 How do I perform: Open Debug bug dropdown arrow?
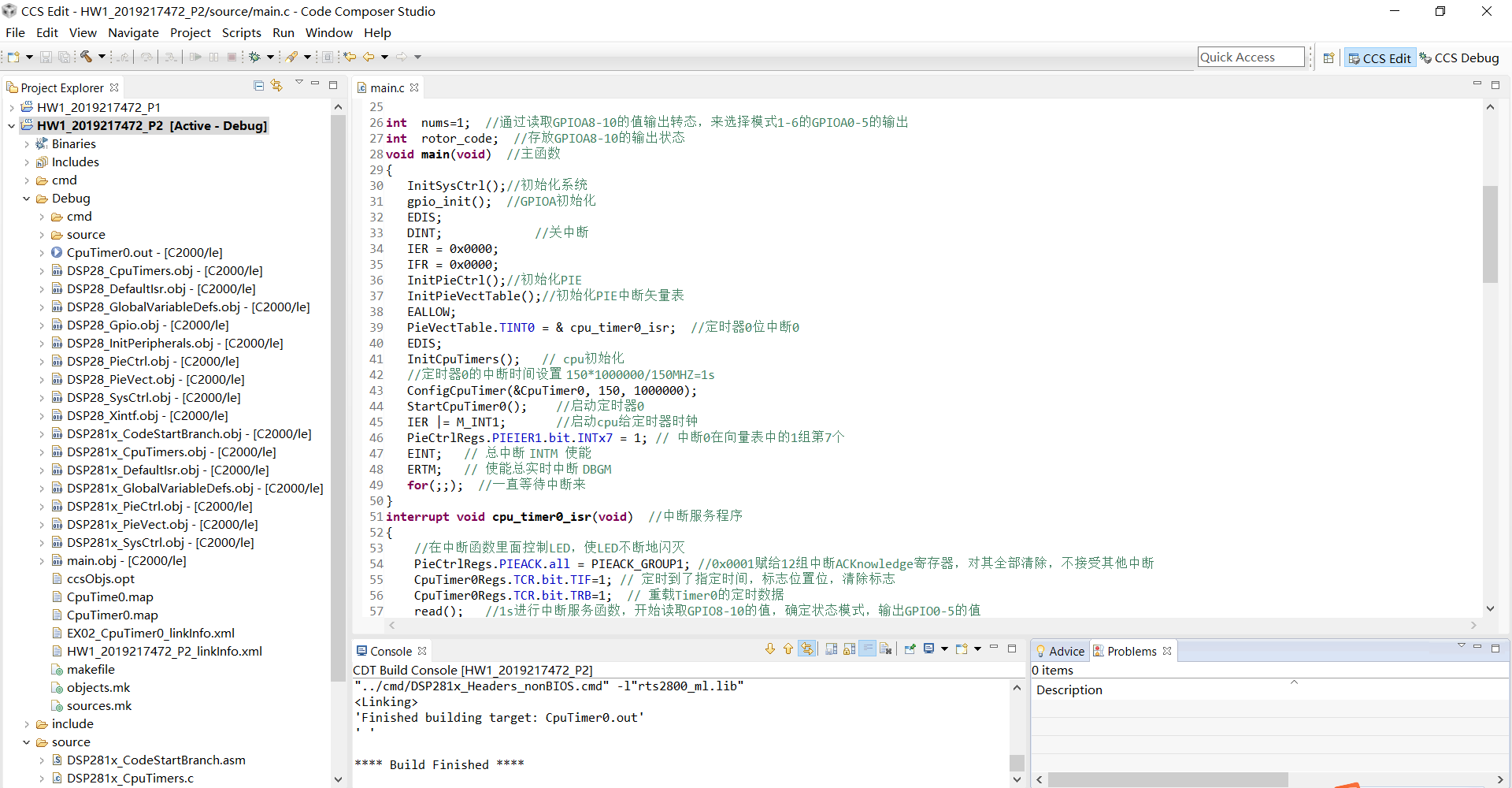coord(270,57)
